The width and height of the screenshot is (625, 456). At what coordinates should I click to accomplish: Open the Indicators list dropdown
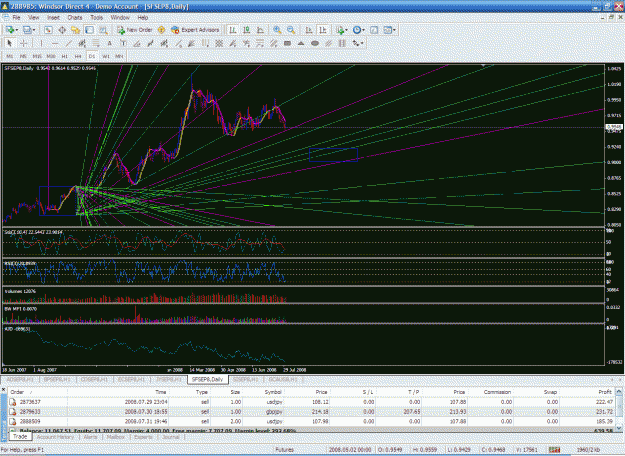coord(346,30)
